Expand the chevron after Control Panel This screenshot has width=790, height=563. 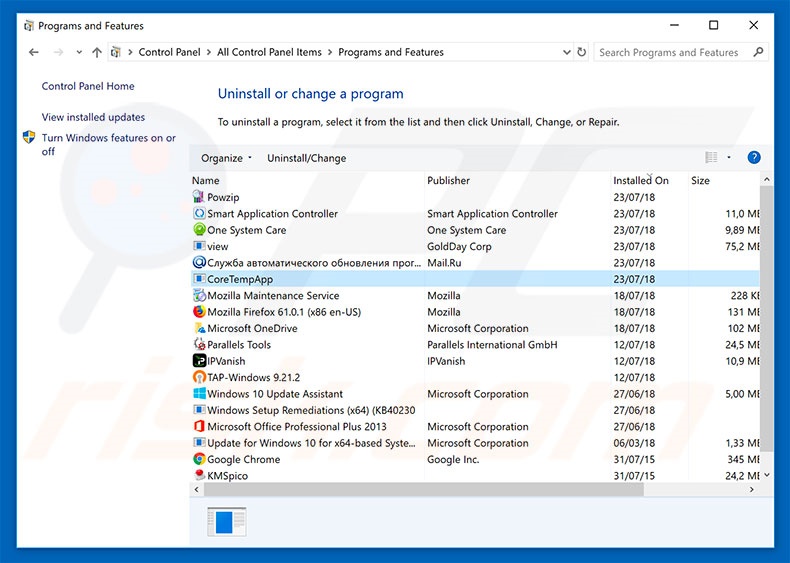pyautogui.click(x=209, y=52)
